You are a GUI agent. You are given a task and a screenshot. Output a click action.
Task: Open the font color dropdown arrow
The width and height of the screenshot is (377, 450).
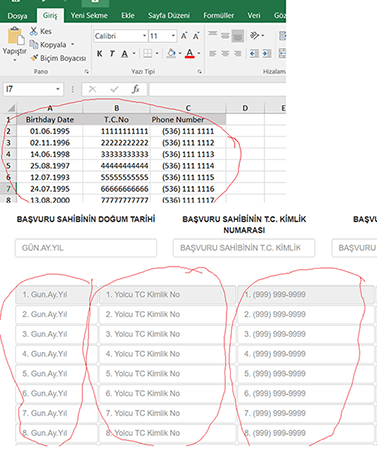coord(199,54)
